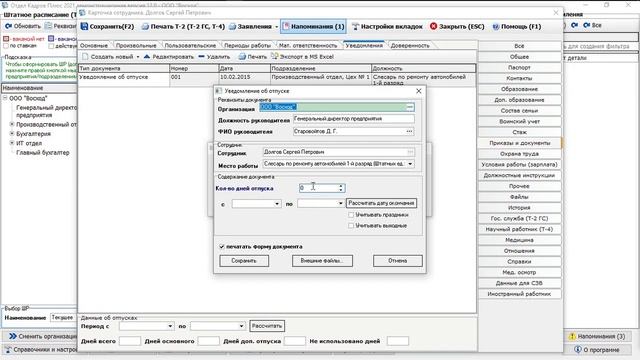Click Сохранить in the vacation notice dialog
This screenshot has height=360, width=640.
244,261
